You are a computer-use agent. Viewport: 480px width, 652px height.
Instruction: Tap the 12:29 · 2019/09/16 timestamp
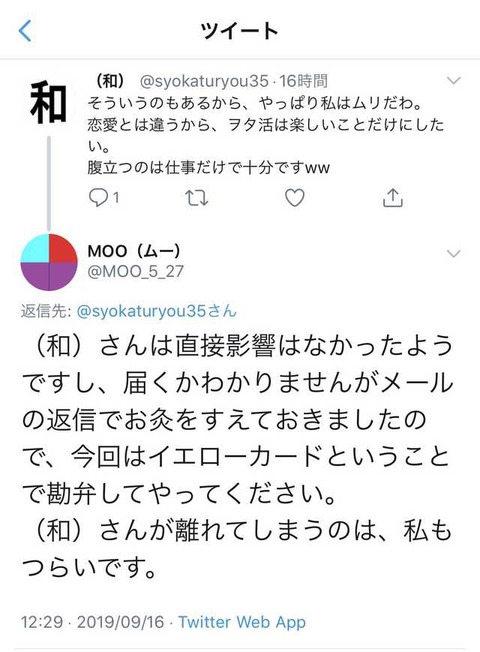click(92, 622)
